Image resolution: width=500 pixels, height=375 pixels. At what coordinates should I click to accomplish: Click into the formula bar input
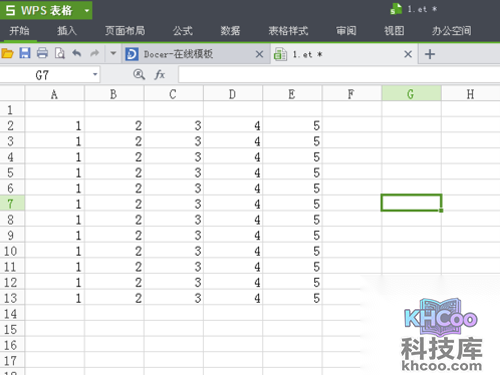(x=339, y=75)
